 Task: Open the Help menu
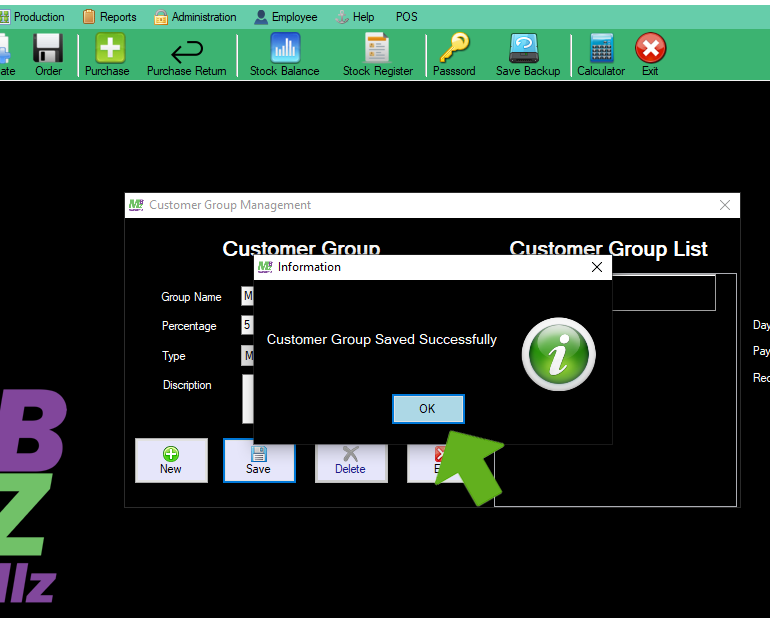click(355, 17)
